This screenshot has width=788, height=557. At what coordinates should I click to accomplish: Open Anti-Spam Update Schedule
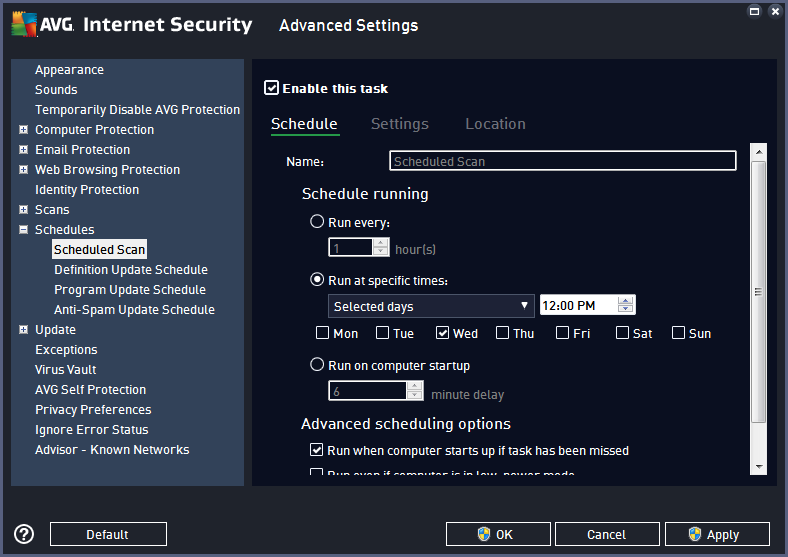(x=135, y=310)
